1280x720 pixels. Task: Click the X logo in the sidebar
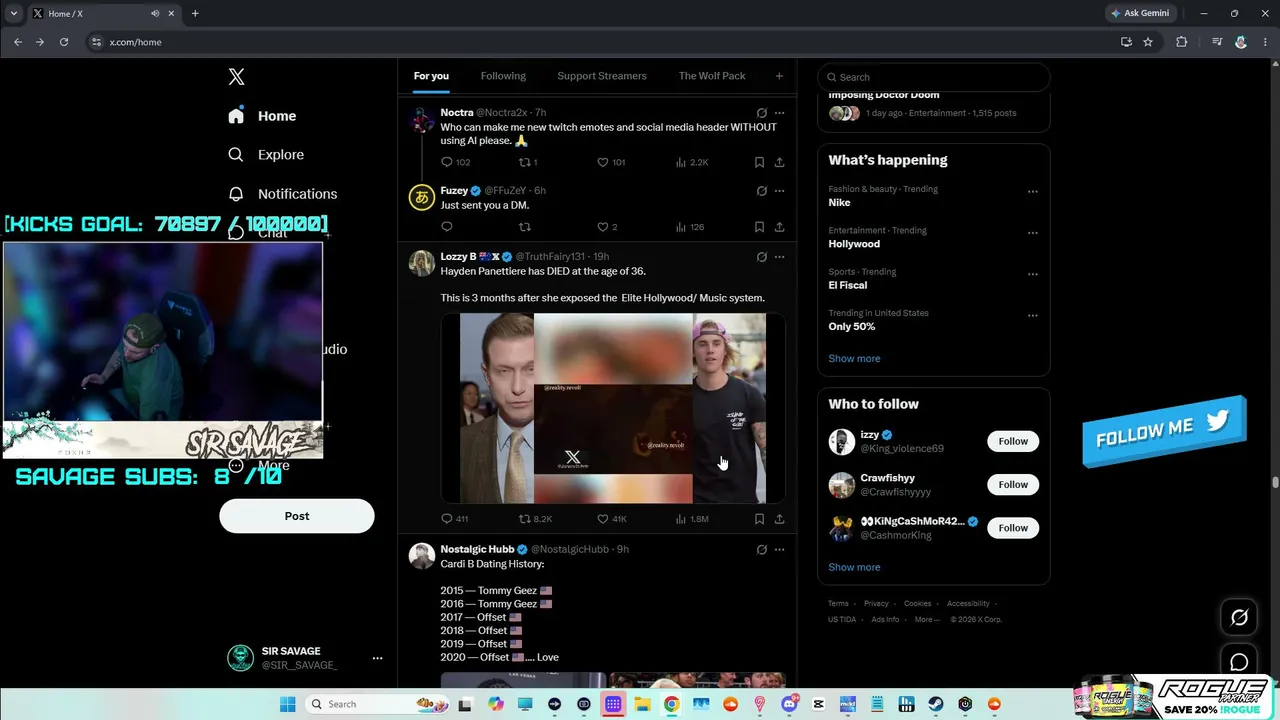pyautogui.click(x=236, y=77)
